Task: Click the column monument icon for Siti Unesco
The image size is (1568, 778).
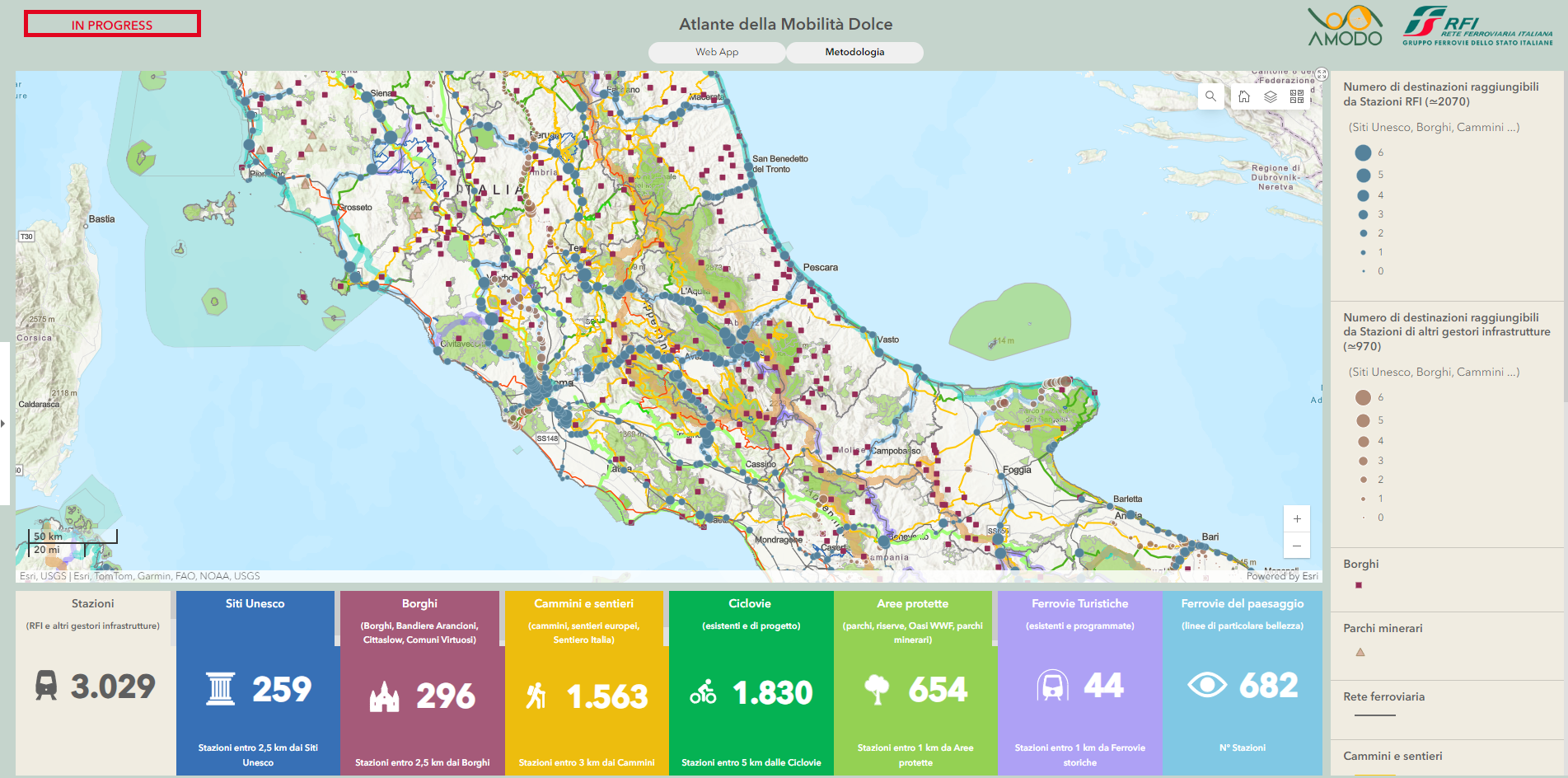Action: coord(220,689)
